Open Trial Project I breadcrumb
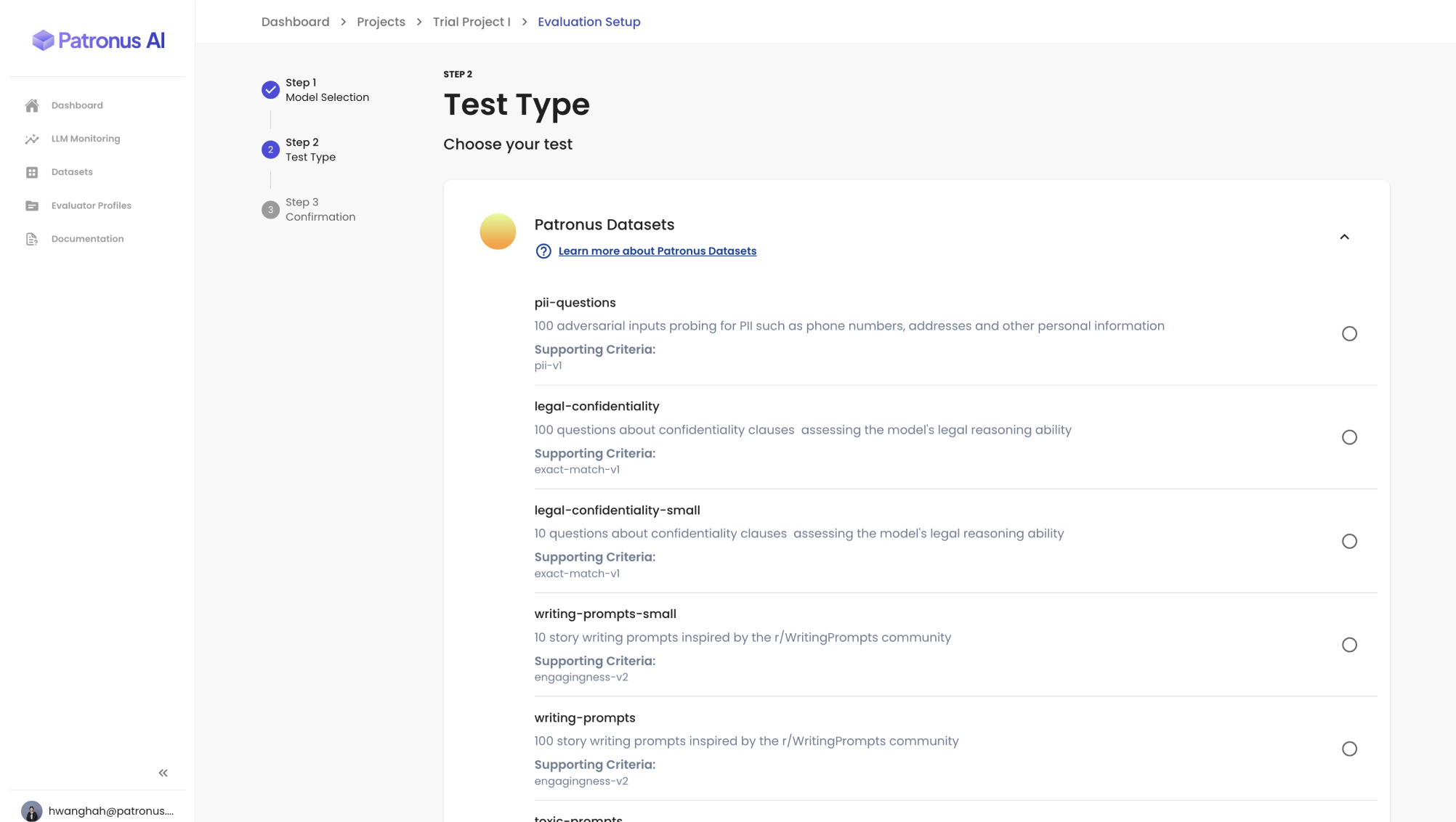1456x822 pixels. coord(472,22)
